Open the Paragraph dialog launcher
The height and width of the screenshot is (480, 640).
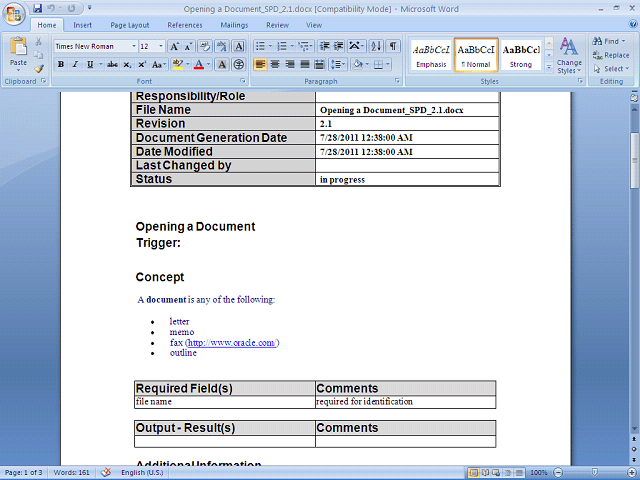[397, 81]
